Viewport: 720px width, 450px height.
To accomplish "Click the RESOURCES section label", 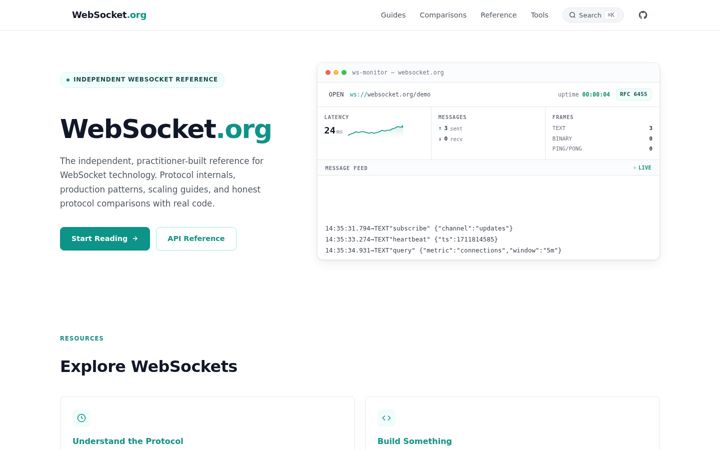I will (82, 338).
